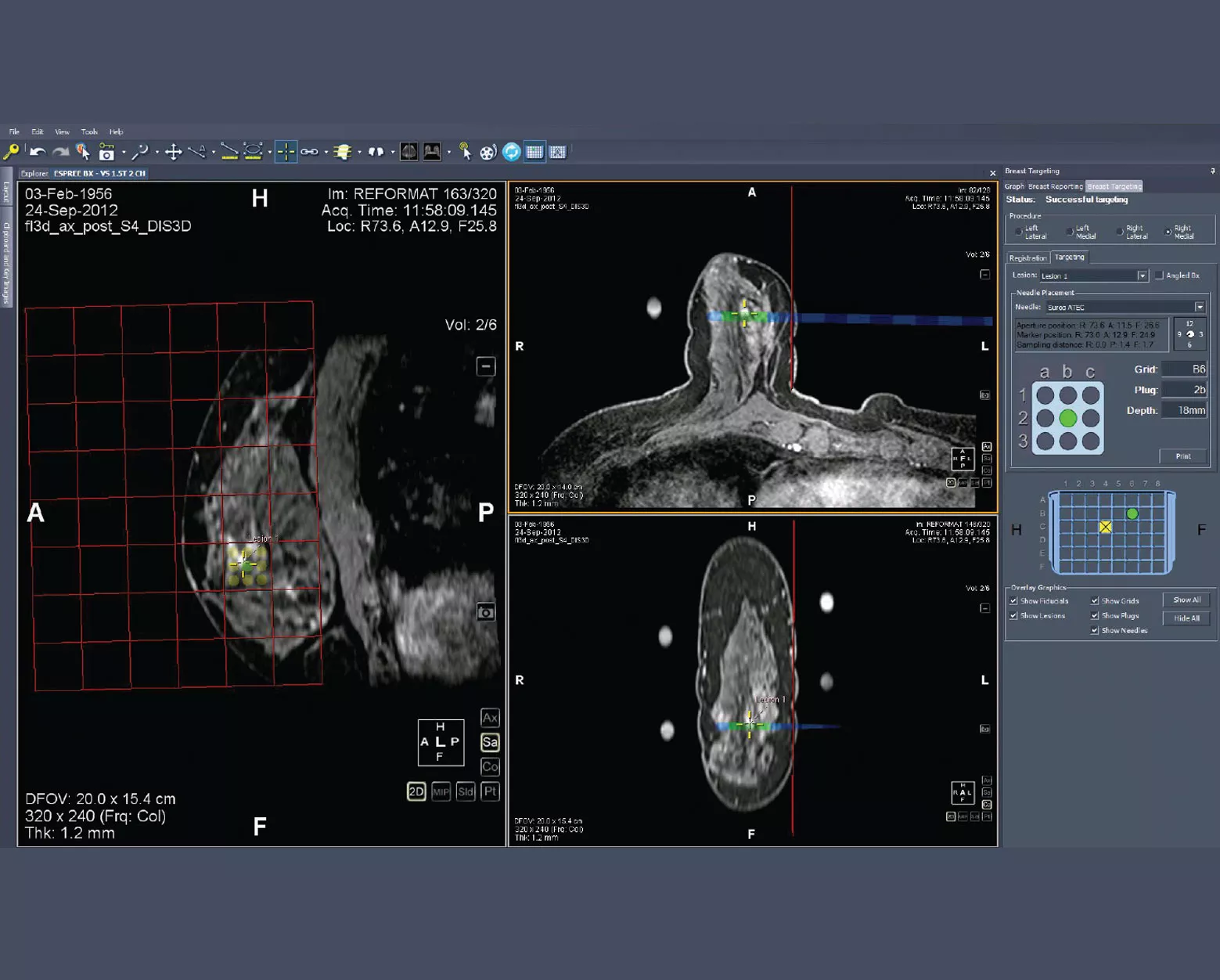Click the chain link tool to link series
The width and height of the screenshot is (1220, 980).
(x=308, y=152)
